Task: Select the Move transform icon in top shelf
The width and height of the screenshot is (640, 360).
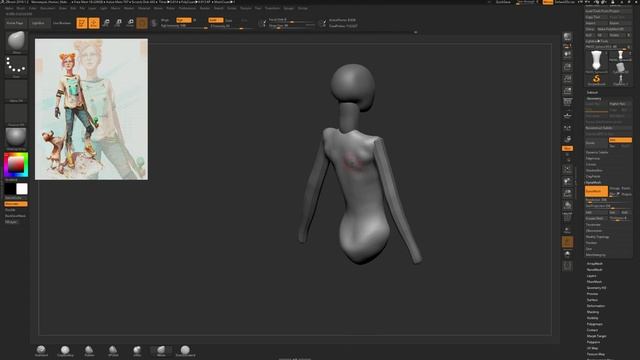Action: click(106, 23)
